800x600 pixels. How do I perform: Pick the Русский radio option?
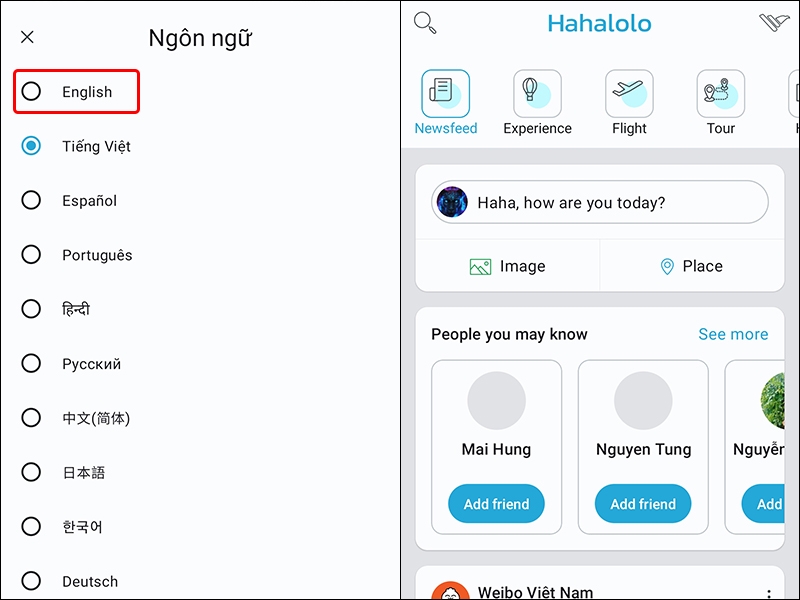click(31, 363)
